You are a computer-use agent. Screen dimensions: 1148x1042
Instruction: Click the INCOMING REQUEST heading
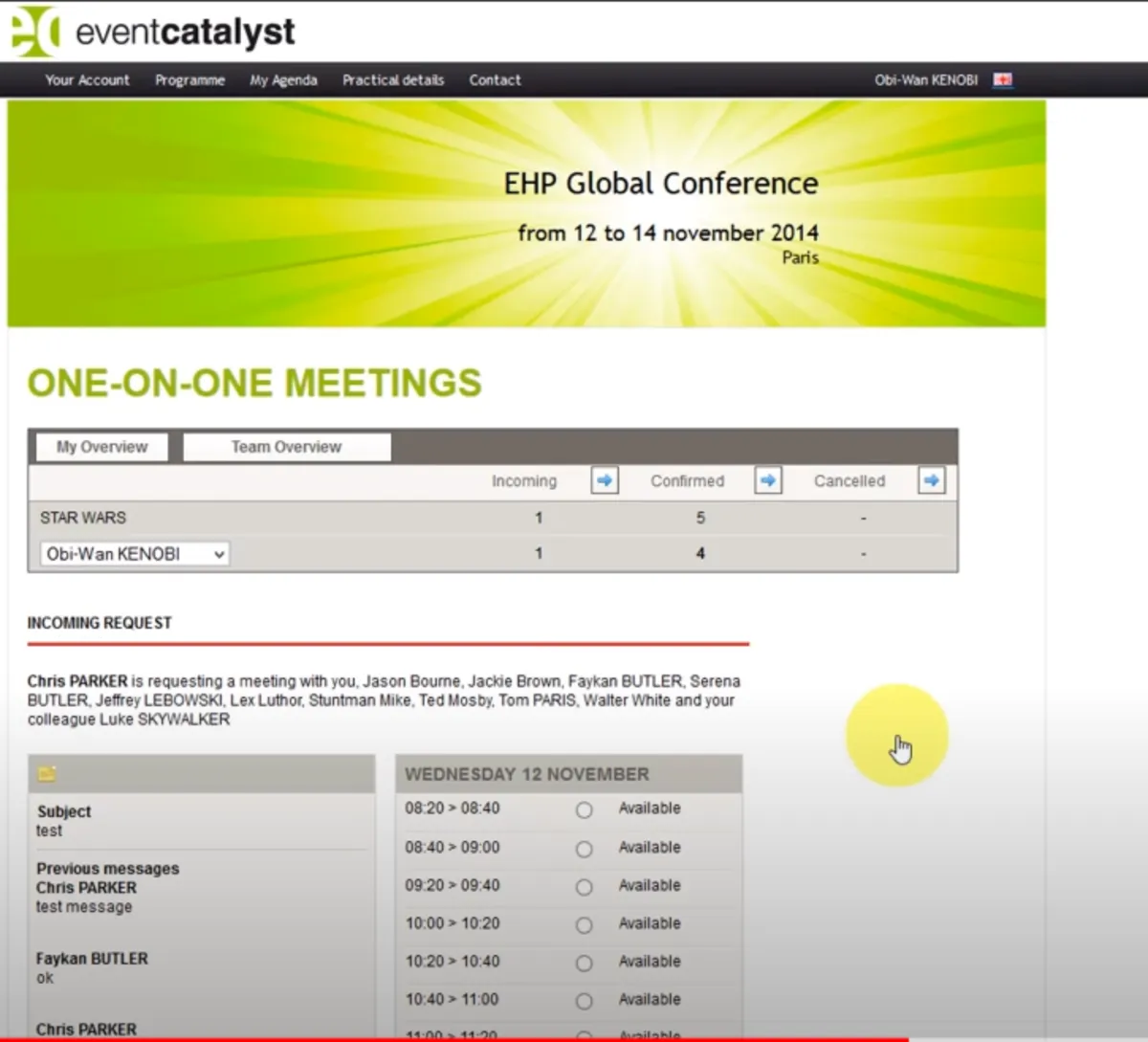99,623
